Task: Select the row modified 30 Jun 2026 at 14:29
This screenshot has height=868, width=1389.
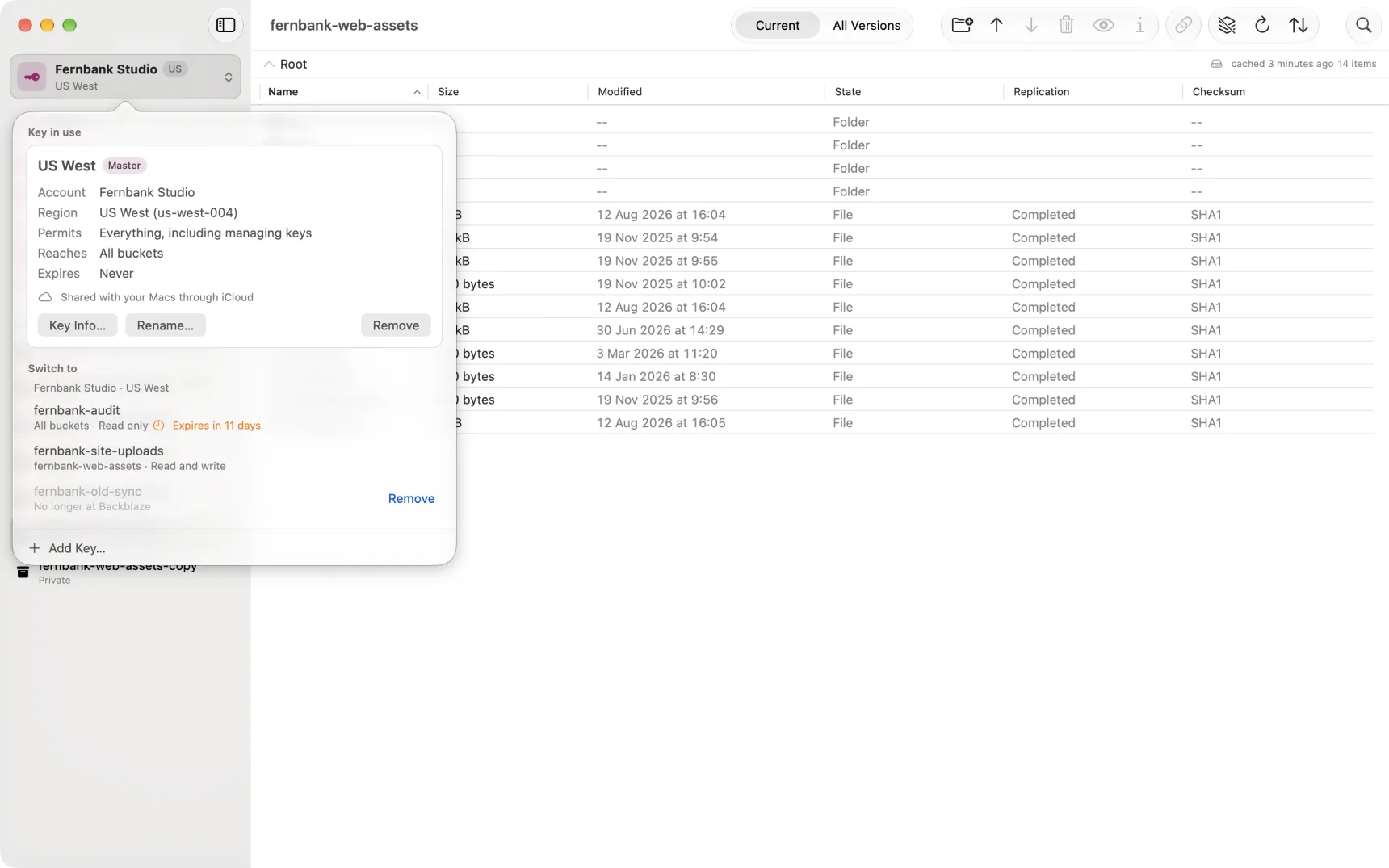Action: pyautogui.click(x=914, y=330)
